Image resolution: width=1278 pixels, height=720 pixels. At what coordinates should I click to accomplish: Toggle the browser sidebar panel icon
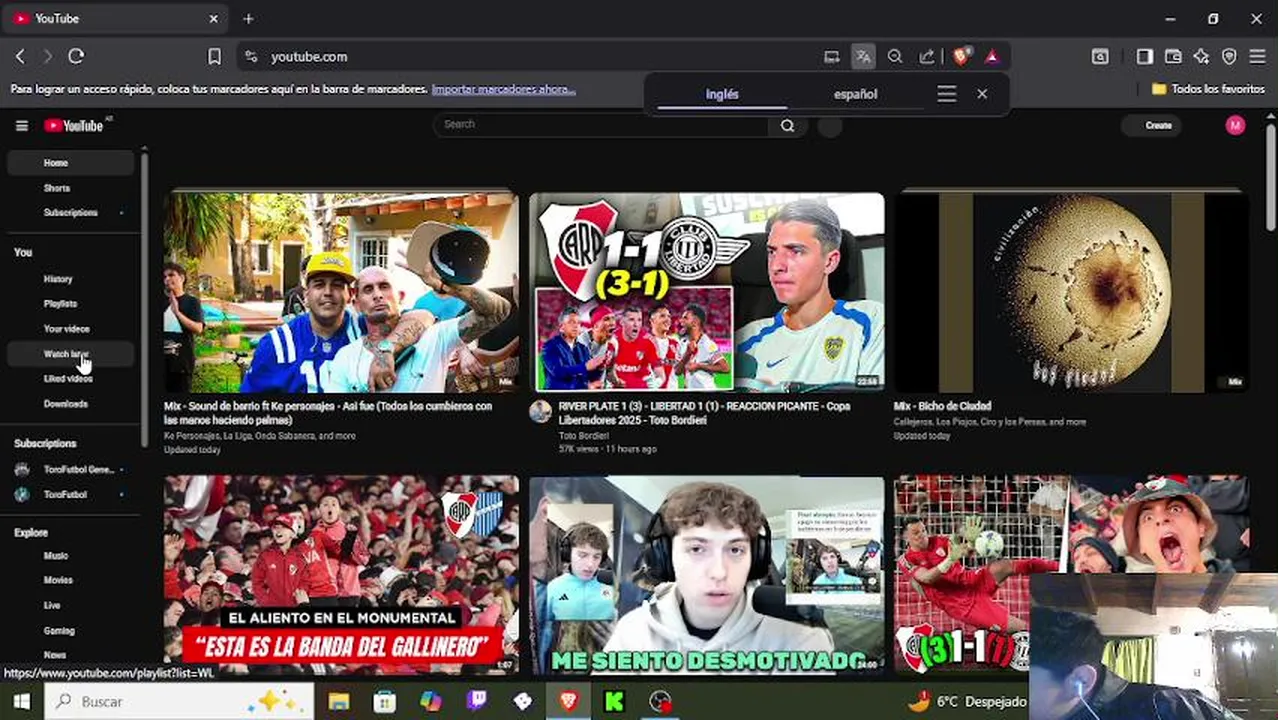(1144, 57)
